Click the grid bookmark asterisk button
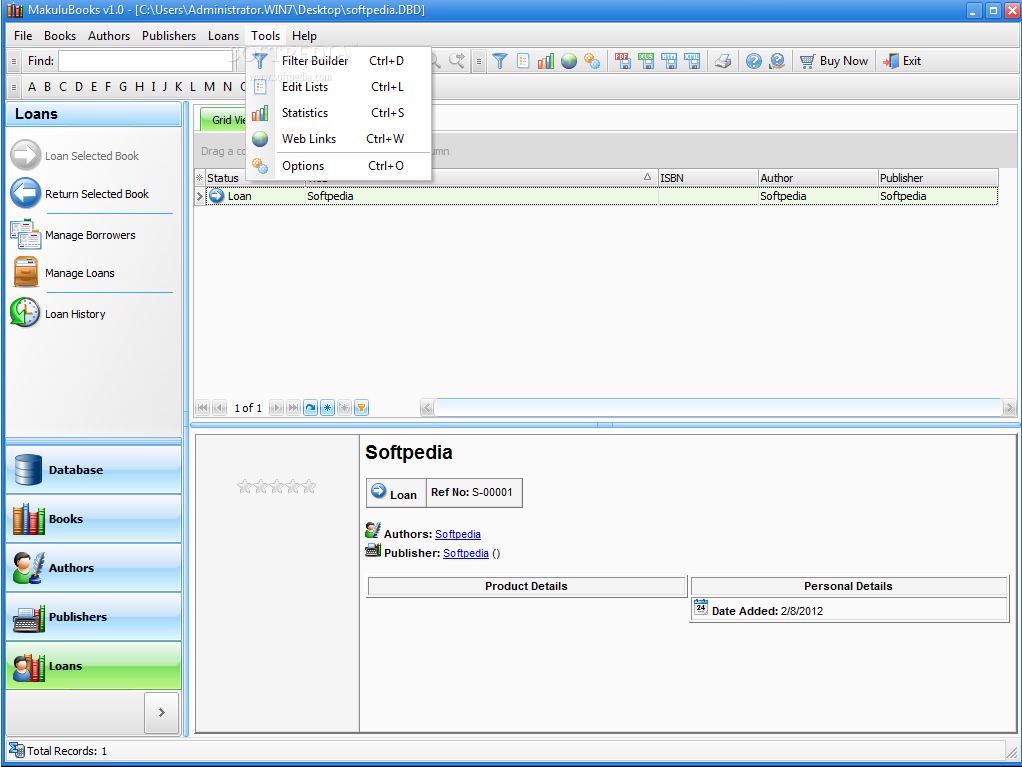This screenshot has width=1022, height=767. pos(327,408)
